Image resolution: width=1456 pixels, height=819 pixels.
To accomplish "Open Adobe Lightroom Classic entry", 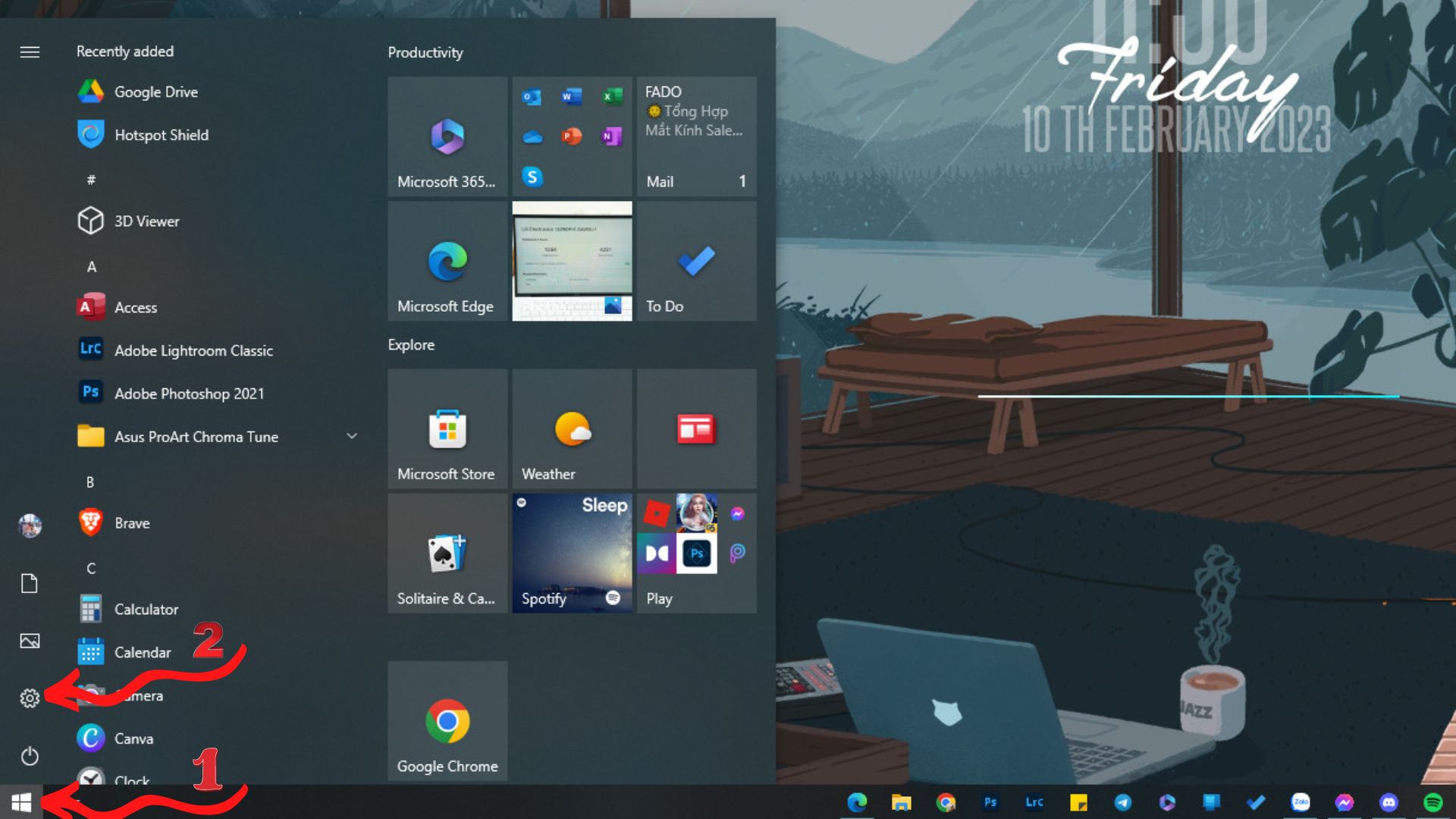I will (216, 350).
